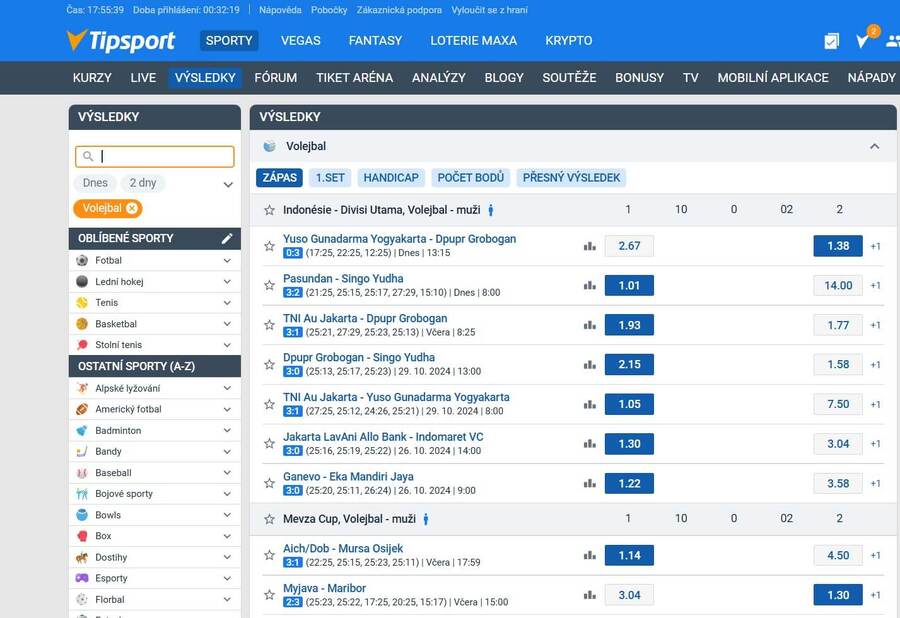Image resolution: width=900 pixels, height=618 pixels.
Task: Expand the Fotbal sport list
Action: (227, 260)
